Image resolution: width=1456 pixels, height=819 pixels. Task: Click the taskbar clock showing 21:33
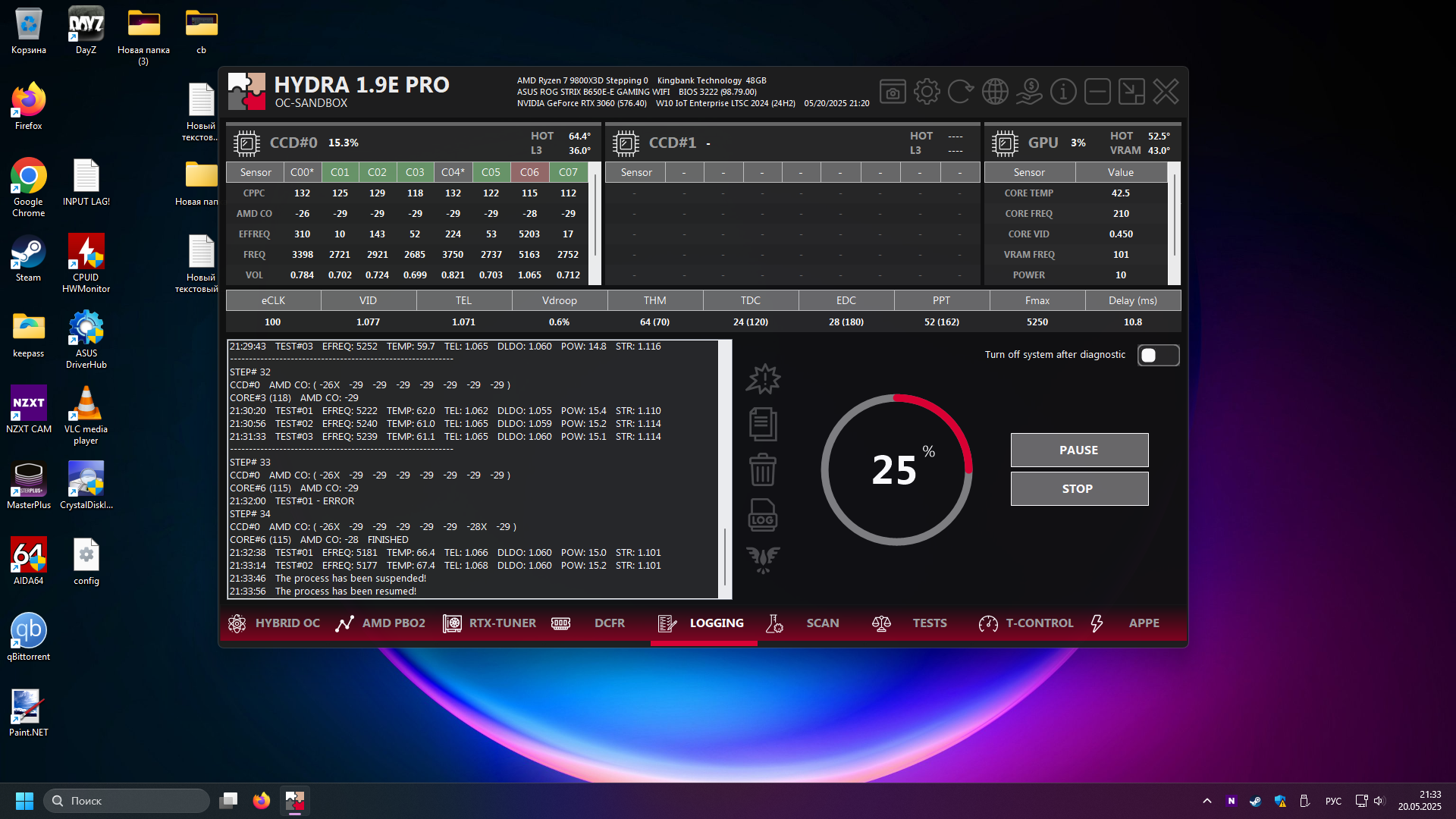point(1420,801)
